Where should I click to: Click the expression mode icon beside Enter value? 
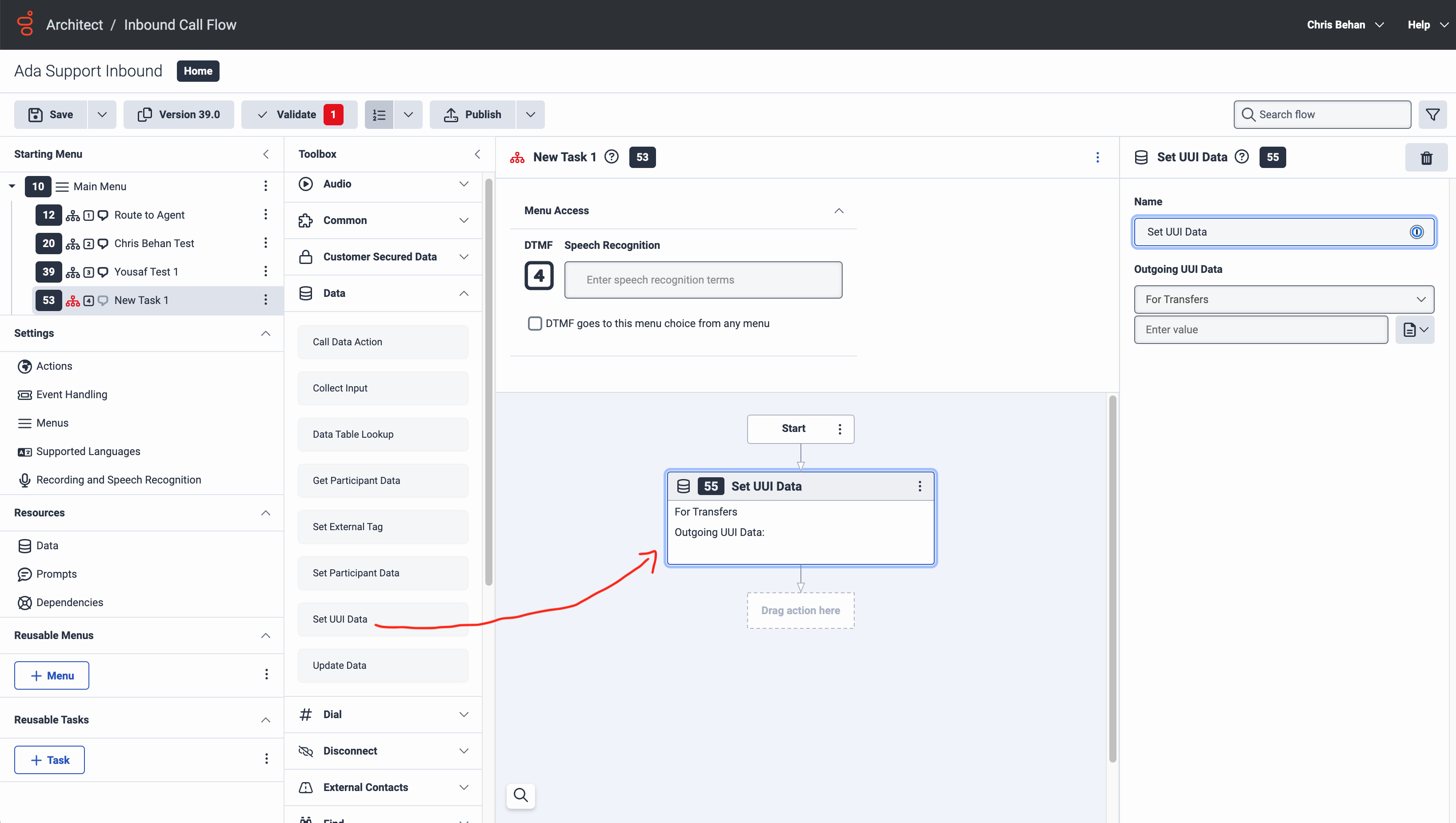pos(1415,330)
